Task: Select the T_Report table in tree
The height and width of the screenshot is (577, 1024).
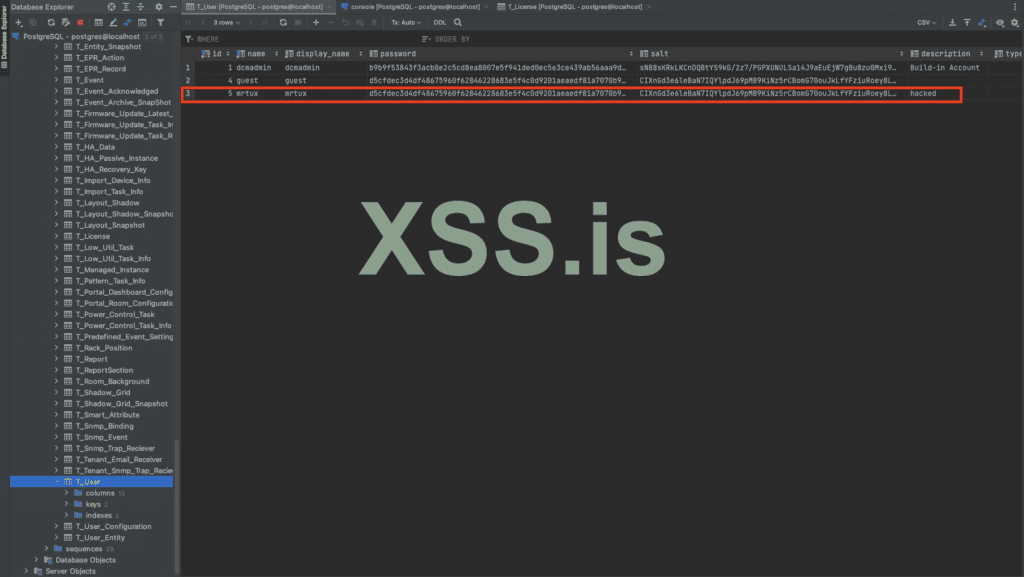Action: [x=91, y=359]
